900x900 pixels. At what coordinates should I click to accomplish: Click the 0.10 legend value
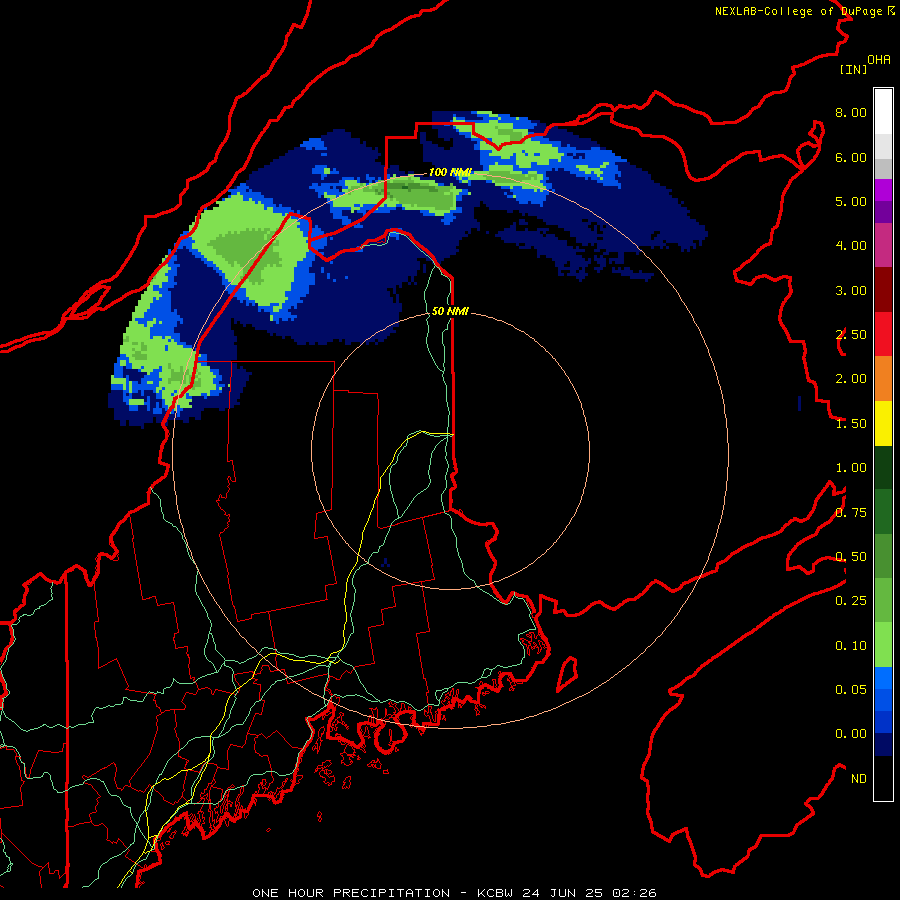[x=851, y=646]
